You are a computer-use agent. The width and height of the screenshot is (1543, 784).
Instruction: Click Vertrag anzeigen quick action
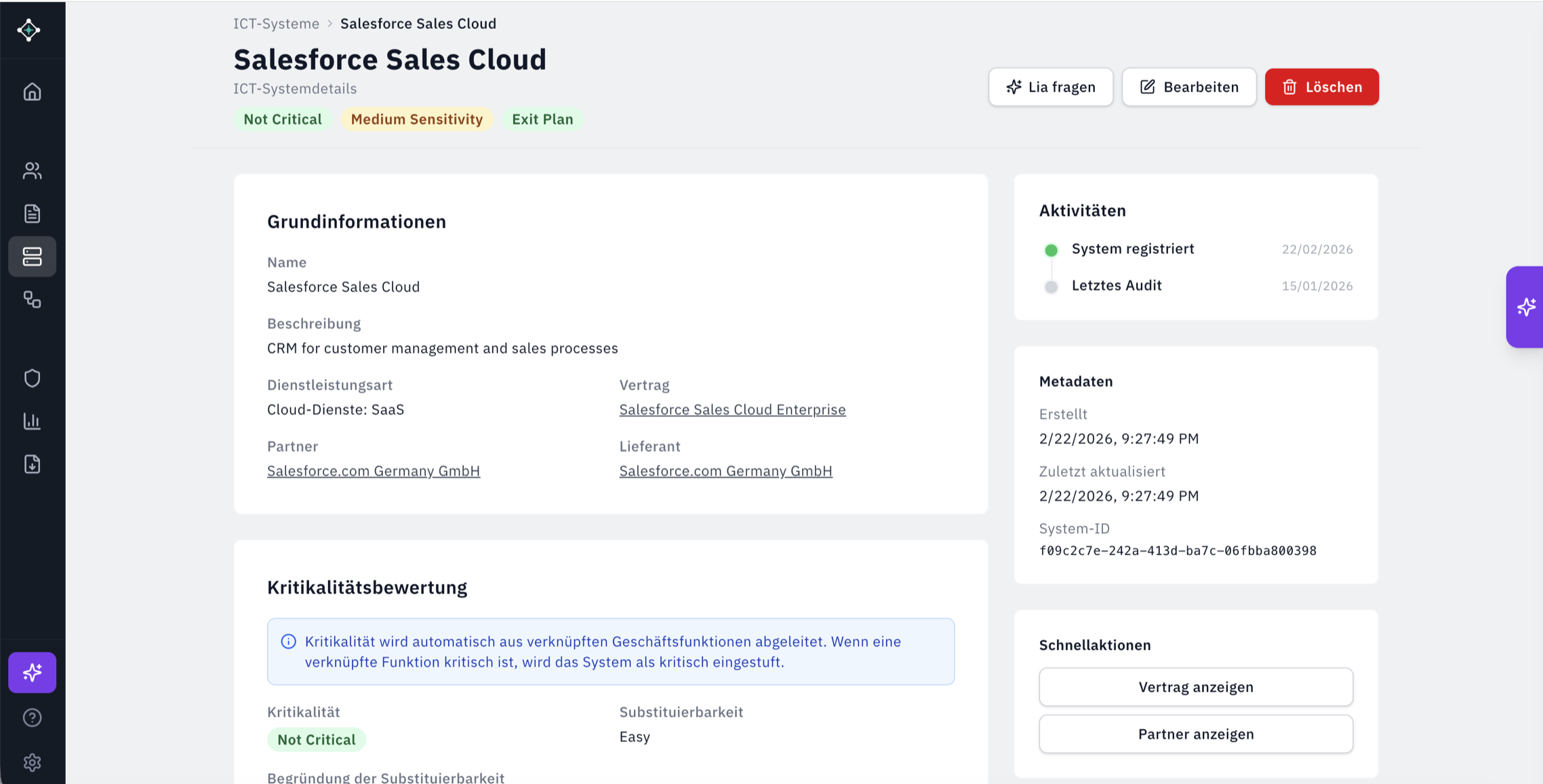pos(1195,687)
